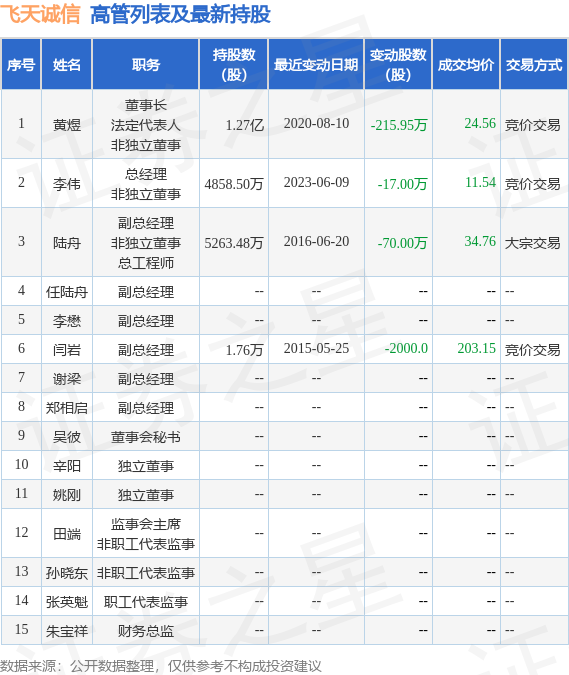Click 非职工代表监事 in 孙晓东's row
Image resolution: width=569 pixels, height=675 pixels.
(x=146, y=573)
